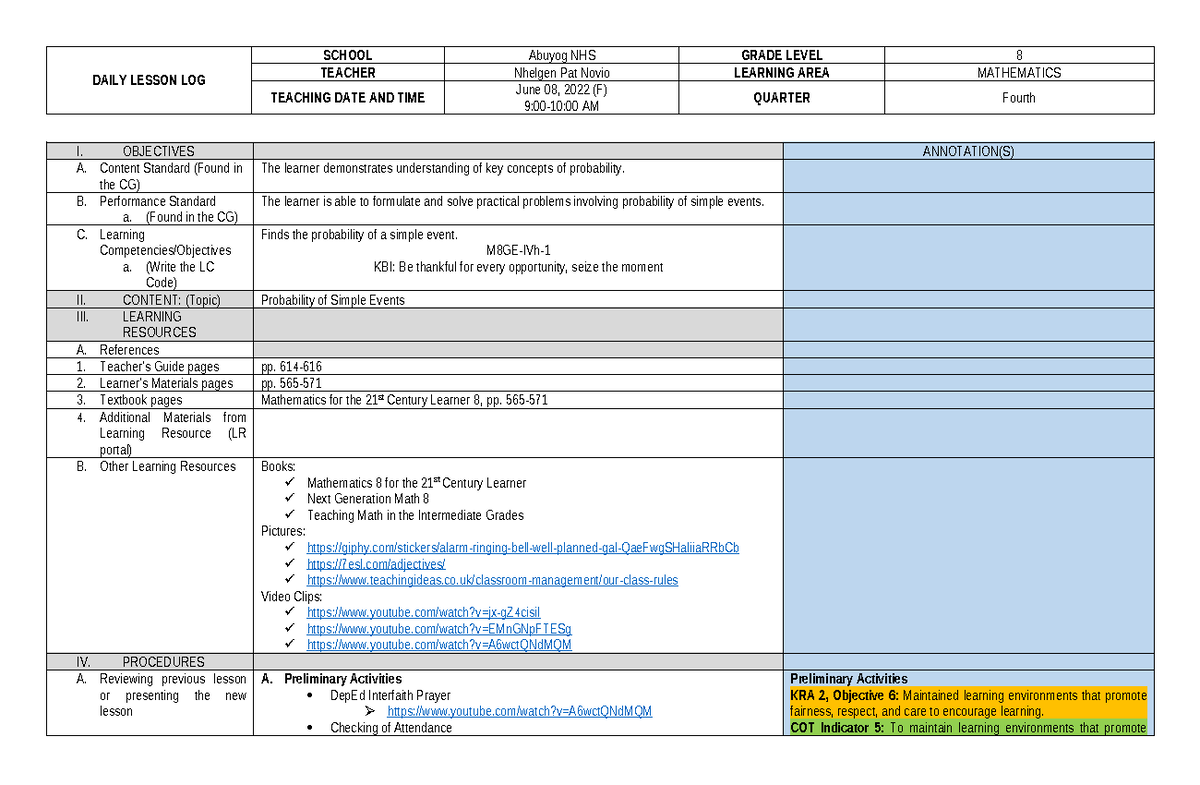The width and height of the screenshot is (1200, 785).
Task: Click the yellow-highlighted KRA 2, Objective 6 text
Action: tap(967, 703)
